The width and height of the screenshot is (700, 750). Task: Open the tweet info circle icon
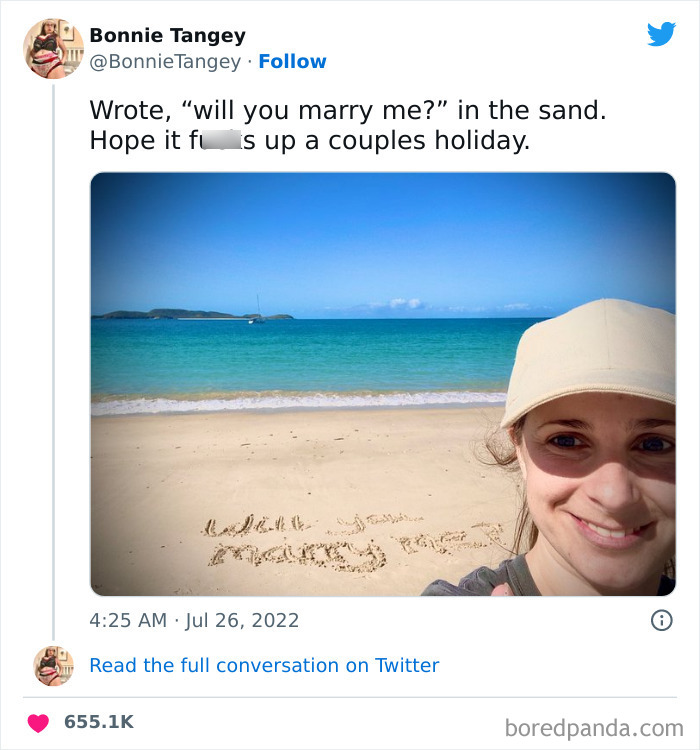(x=661, y=620)
